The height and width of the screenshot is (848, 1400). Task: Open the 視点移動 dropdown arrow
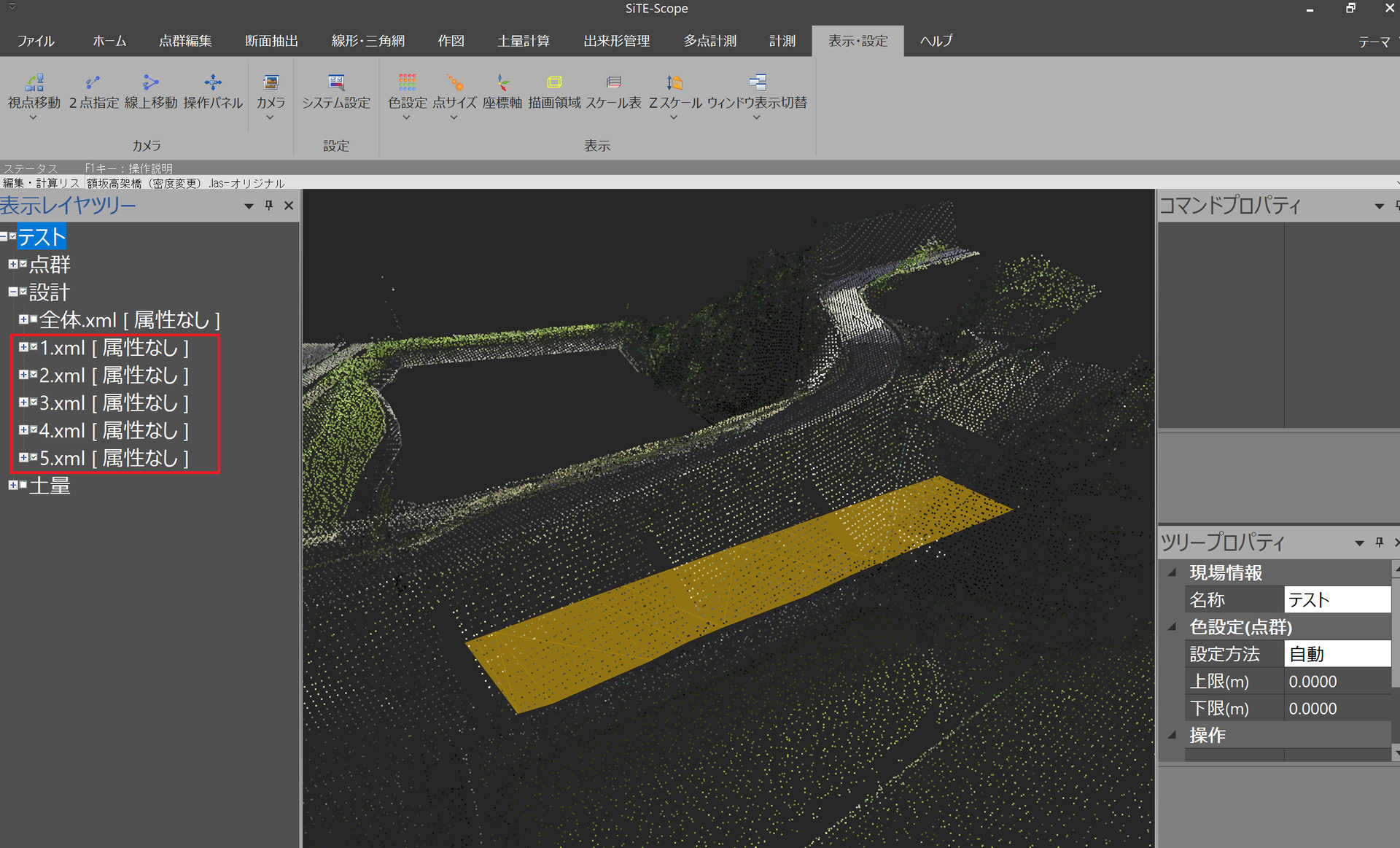tap(33, 117)
